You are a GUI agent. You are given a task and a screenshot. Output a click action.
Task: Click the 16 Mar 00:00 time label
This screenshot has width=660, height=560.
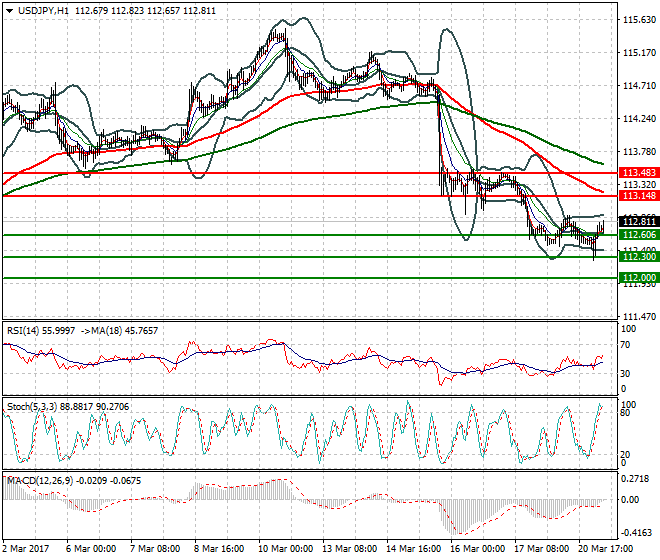pyautogui.click(x=477, y=549)
